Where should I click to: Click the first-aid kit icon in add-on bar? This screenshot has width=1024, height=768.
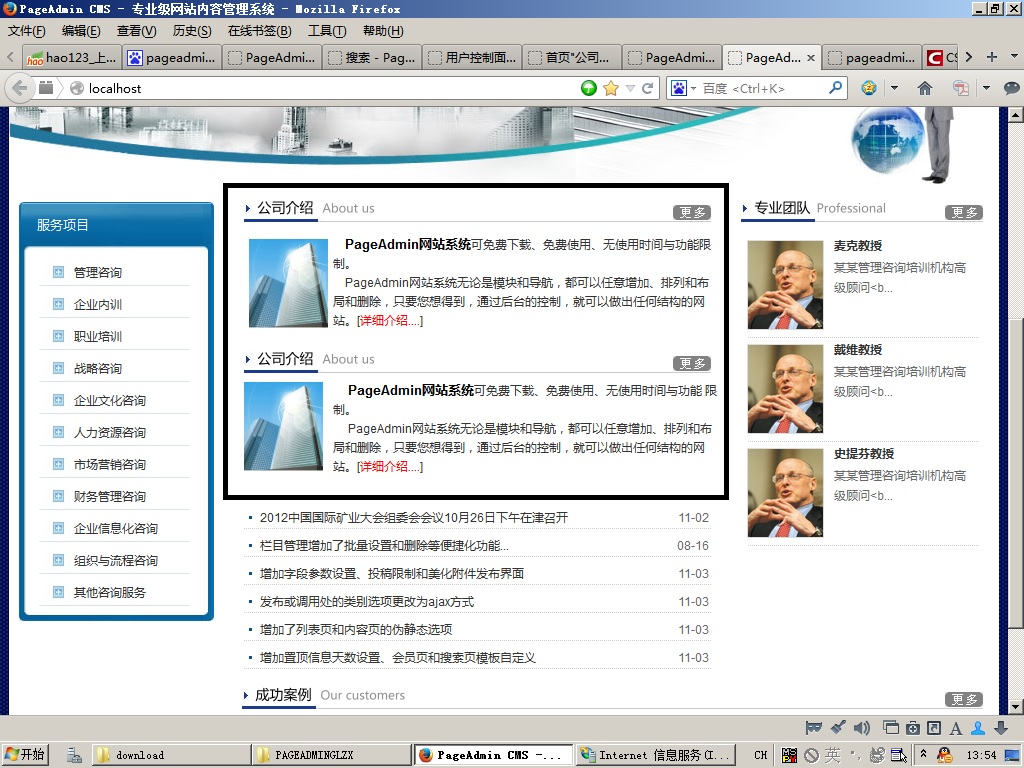pos(913,728)
